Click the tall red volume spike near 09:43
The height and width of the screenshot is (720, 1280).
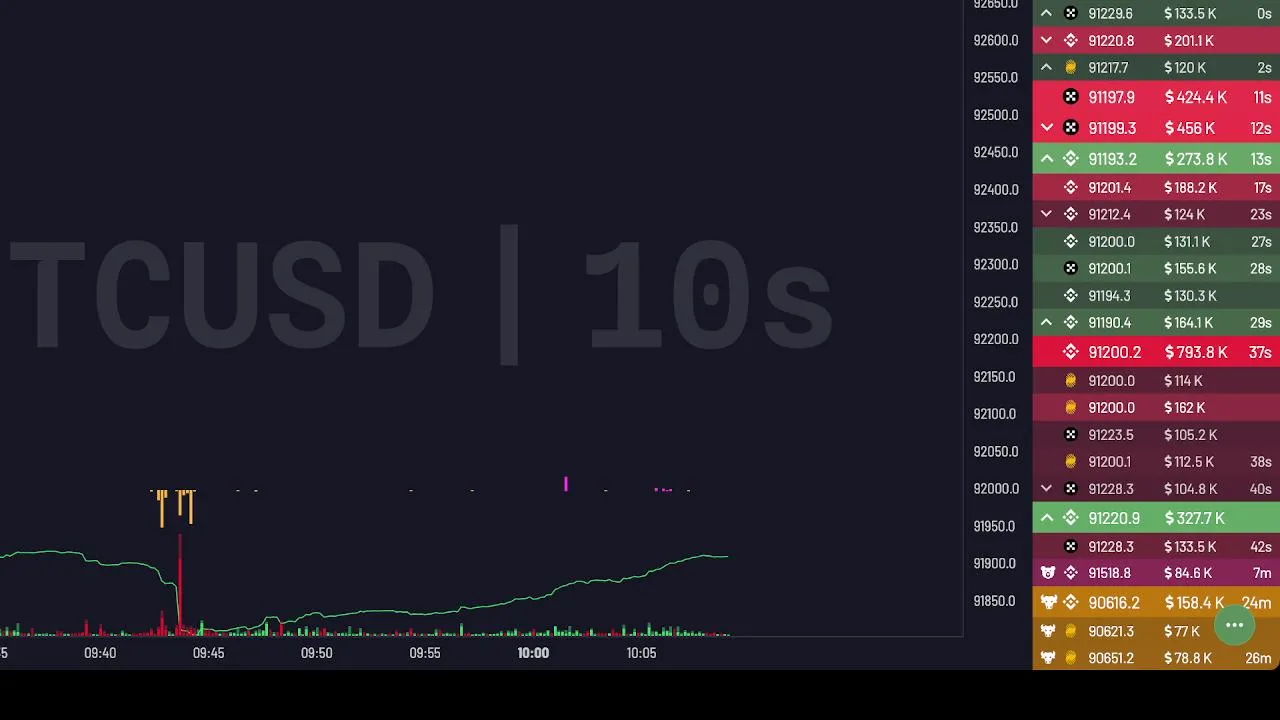point(180,584)
